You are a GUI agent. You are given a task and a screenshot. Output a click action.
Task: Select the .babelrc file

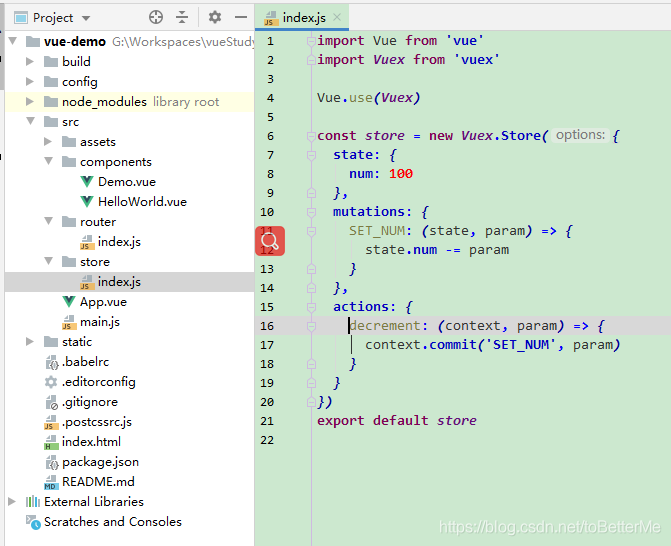[x=86, y=362]
